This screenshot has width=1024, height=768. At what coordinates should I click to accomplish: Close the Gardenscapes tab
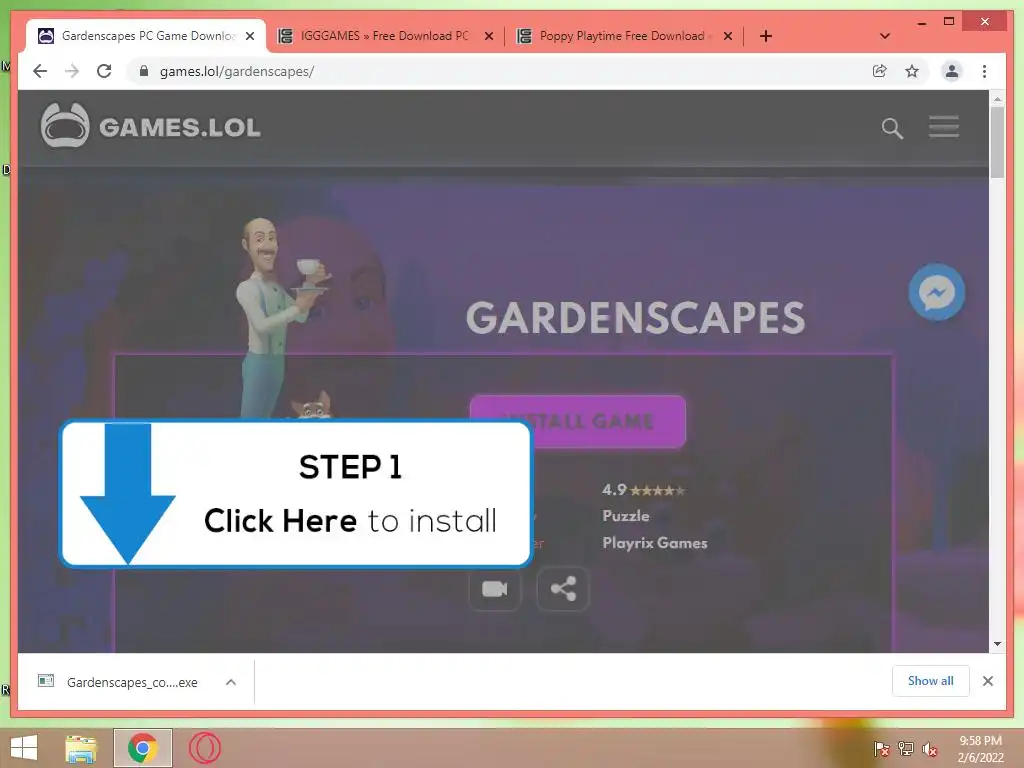pyautogui.click(x=249, y=36)
